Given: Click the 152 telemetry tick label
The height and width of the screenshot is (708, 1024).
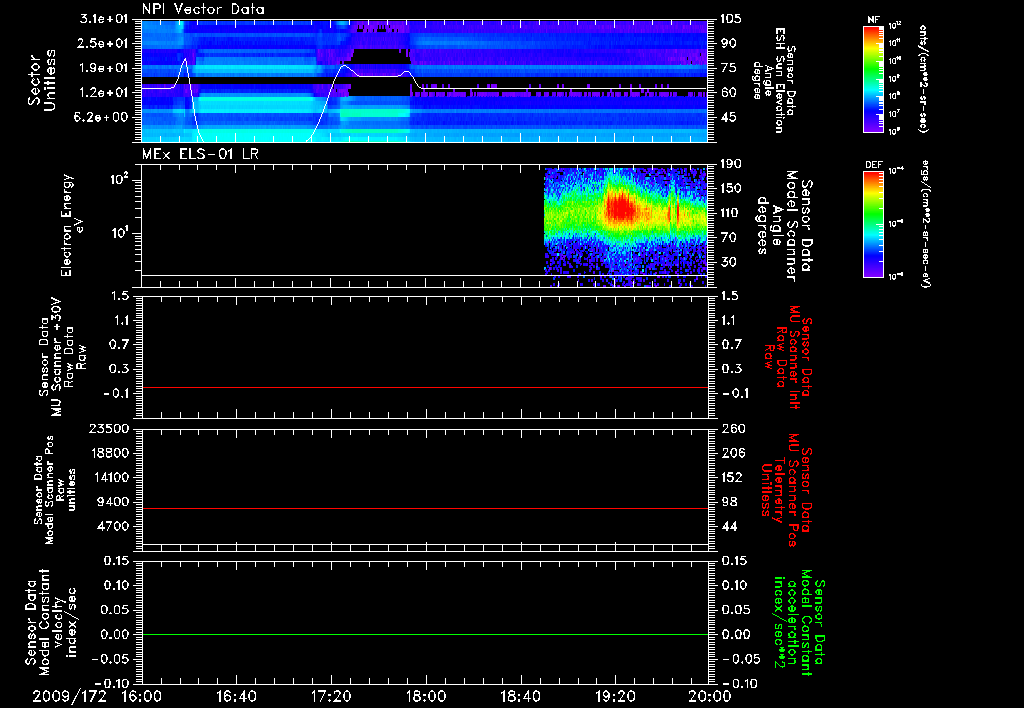Looking at the screenshot, I should click(732, 477).
